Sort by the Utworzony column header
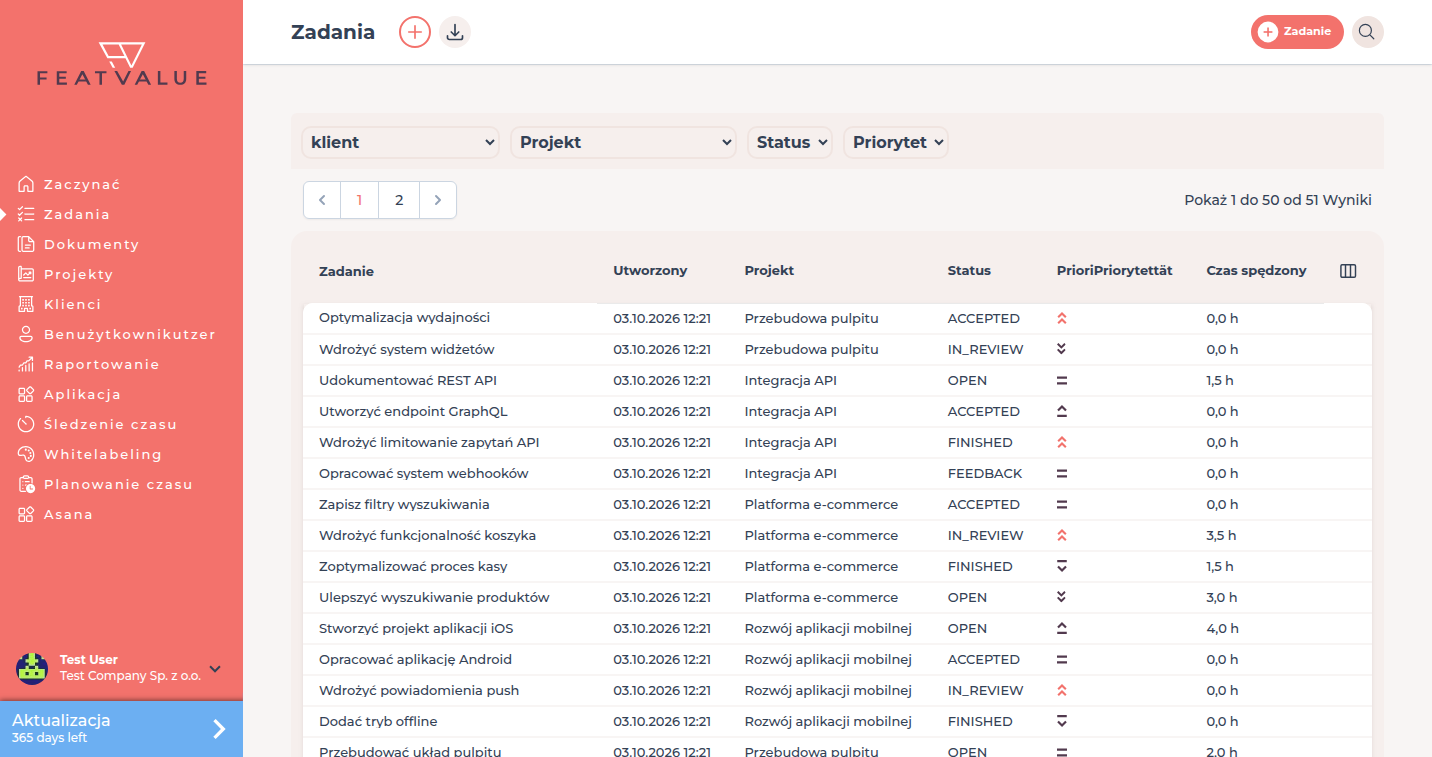The image size is (1432, 757). click(650, 271)
